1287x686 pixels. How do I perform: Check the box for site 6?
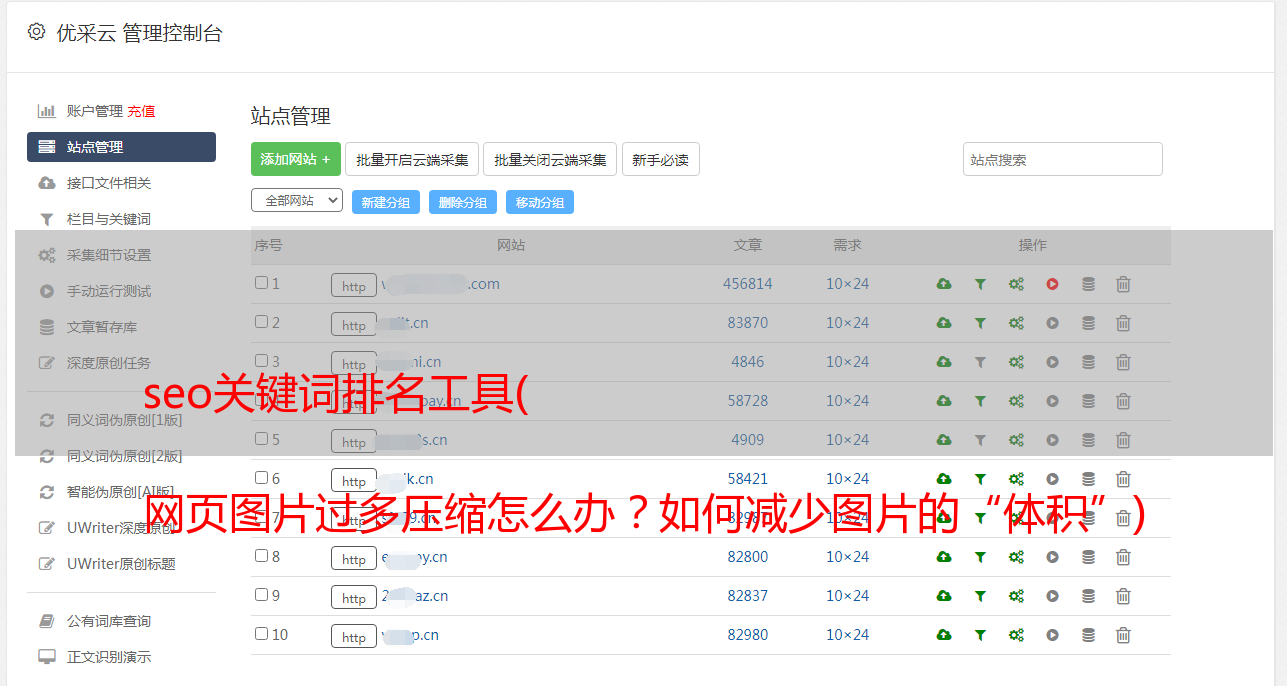tap(261, 478)
